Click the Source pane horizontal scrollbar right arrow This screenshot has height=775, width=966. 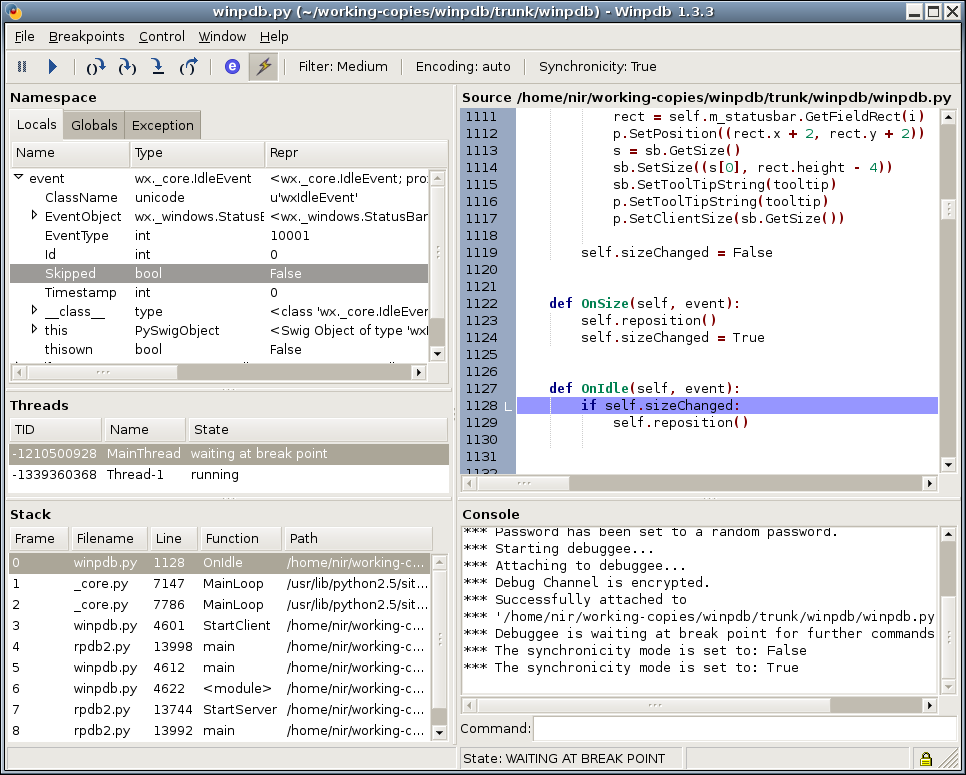click(x=930, y=484)
